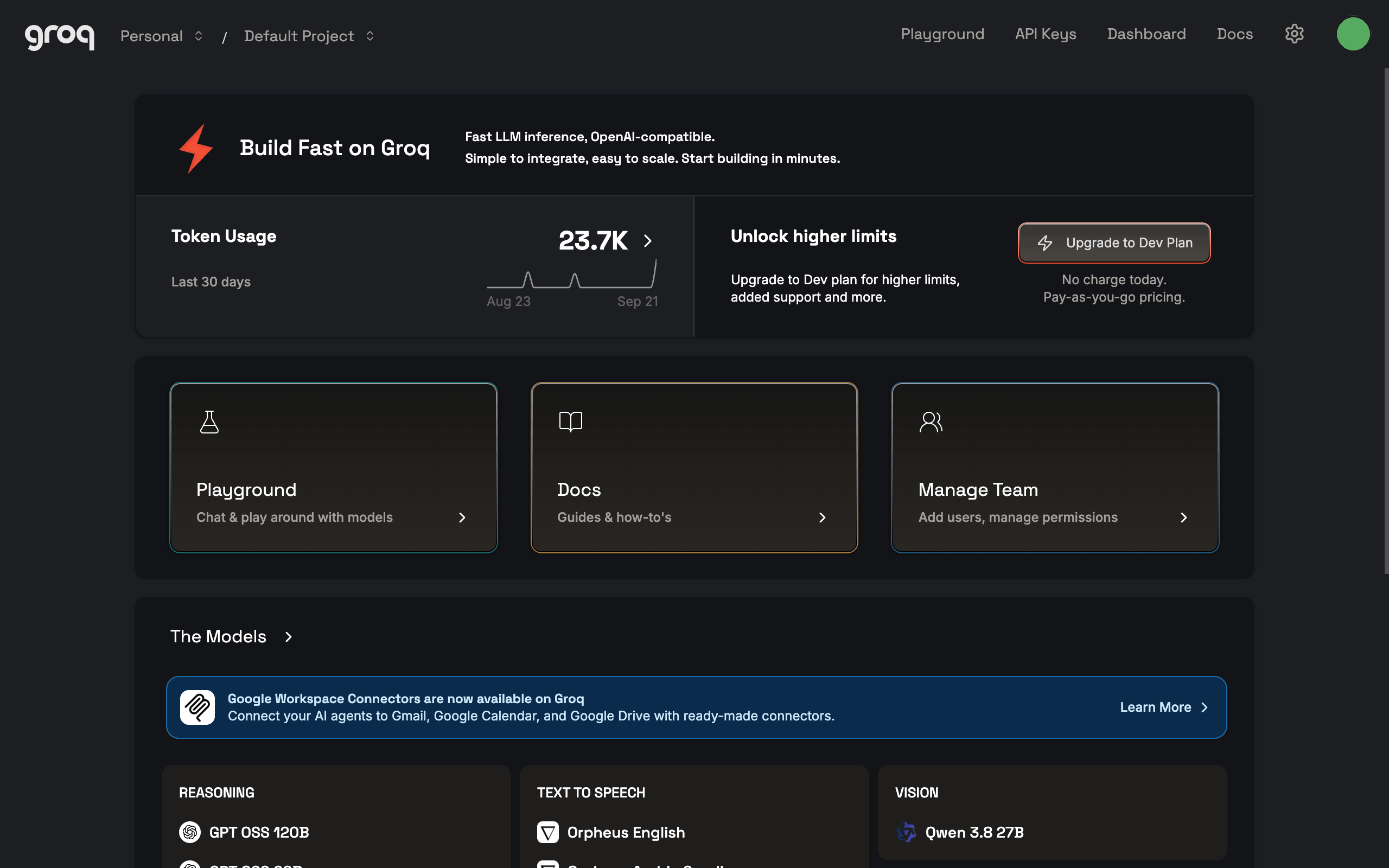Click the 'Unlock higher limits' heading
Image resolution: width=1389 pixels, height=868 pixels.
[x=813, y=236]
